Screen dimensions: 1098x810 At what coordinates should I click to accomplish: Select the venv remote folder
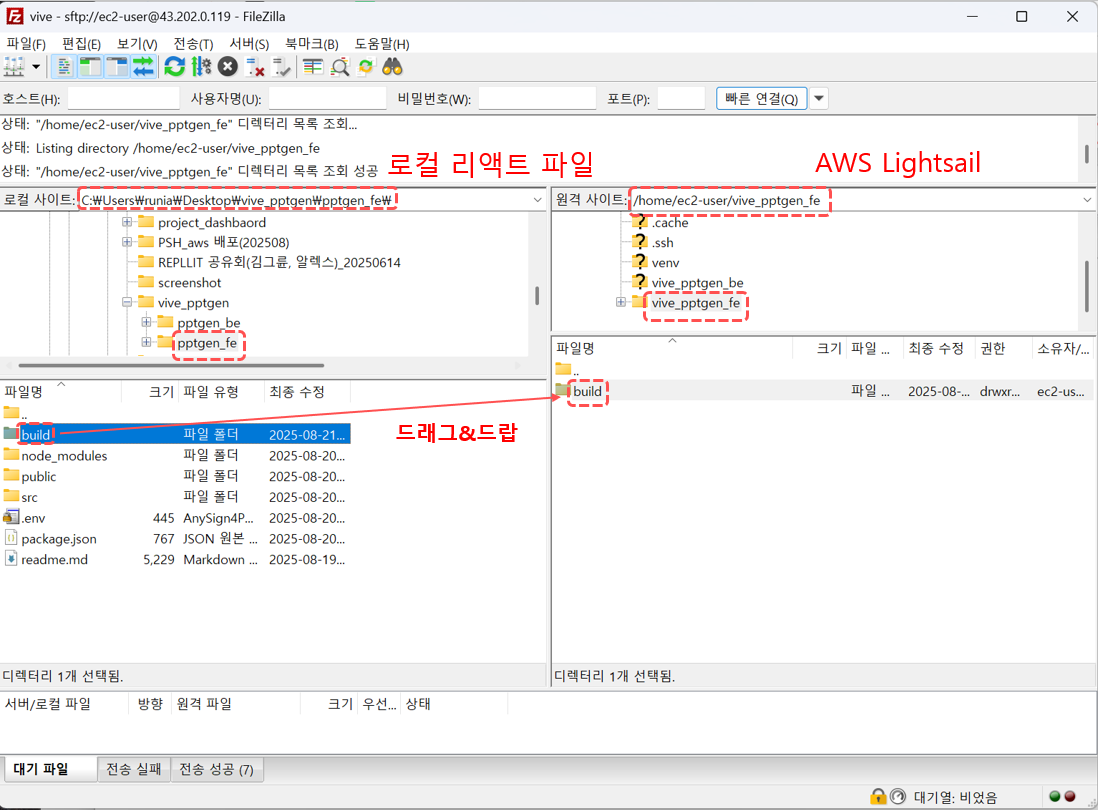click(665, 263)
